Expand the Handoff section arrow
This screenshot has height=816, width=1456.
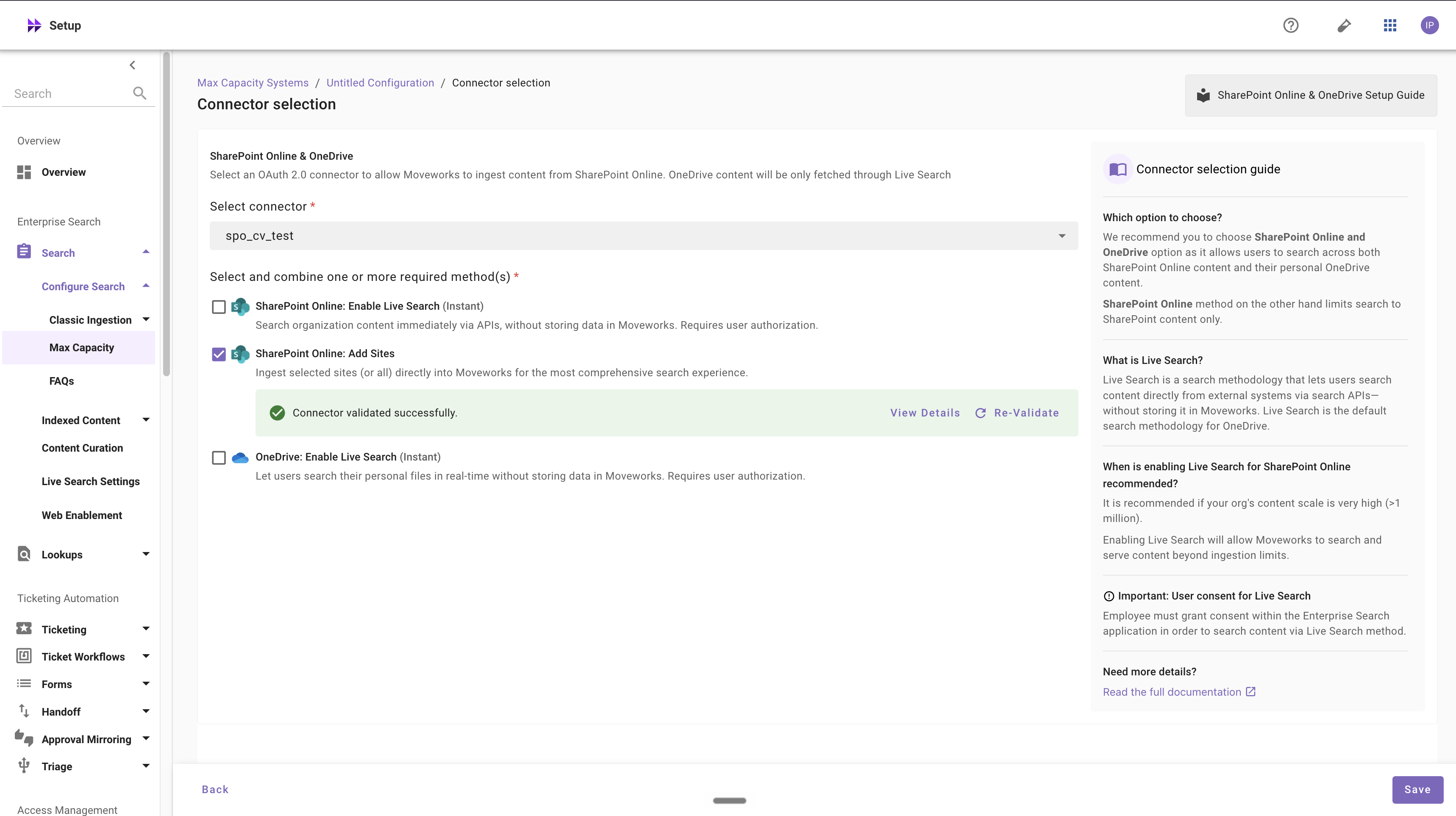[146, 711]
